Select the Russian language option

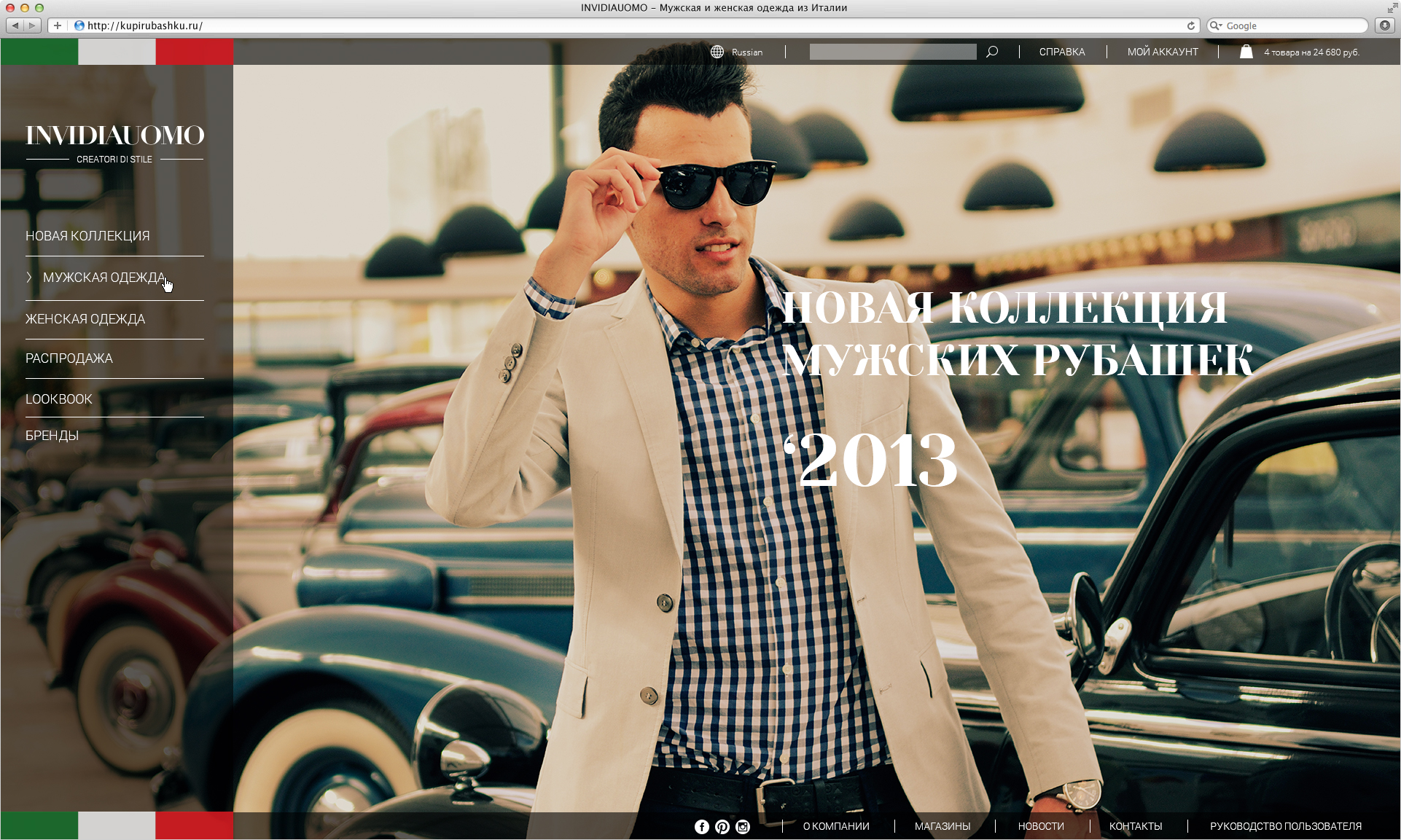pos(747,52)
